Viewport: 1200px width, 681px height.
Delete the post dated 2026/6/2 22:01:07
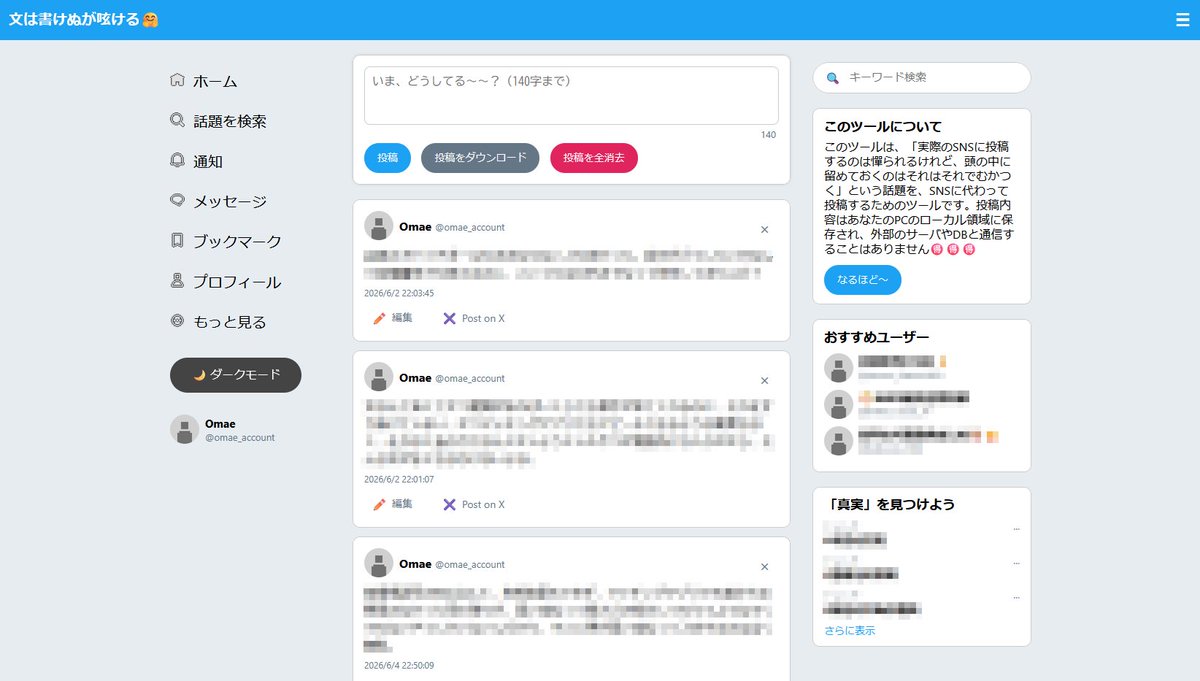(x=765, y=380)
